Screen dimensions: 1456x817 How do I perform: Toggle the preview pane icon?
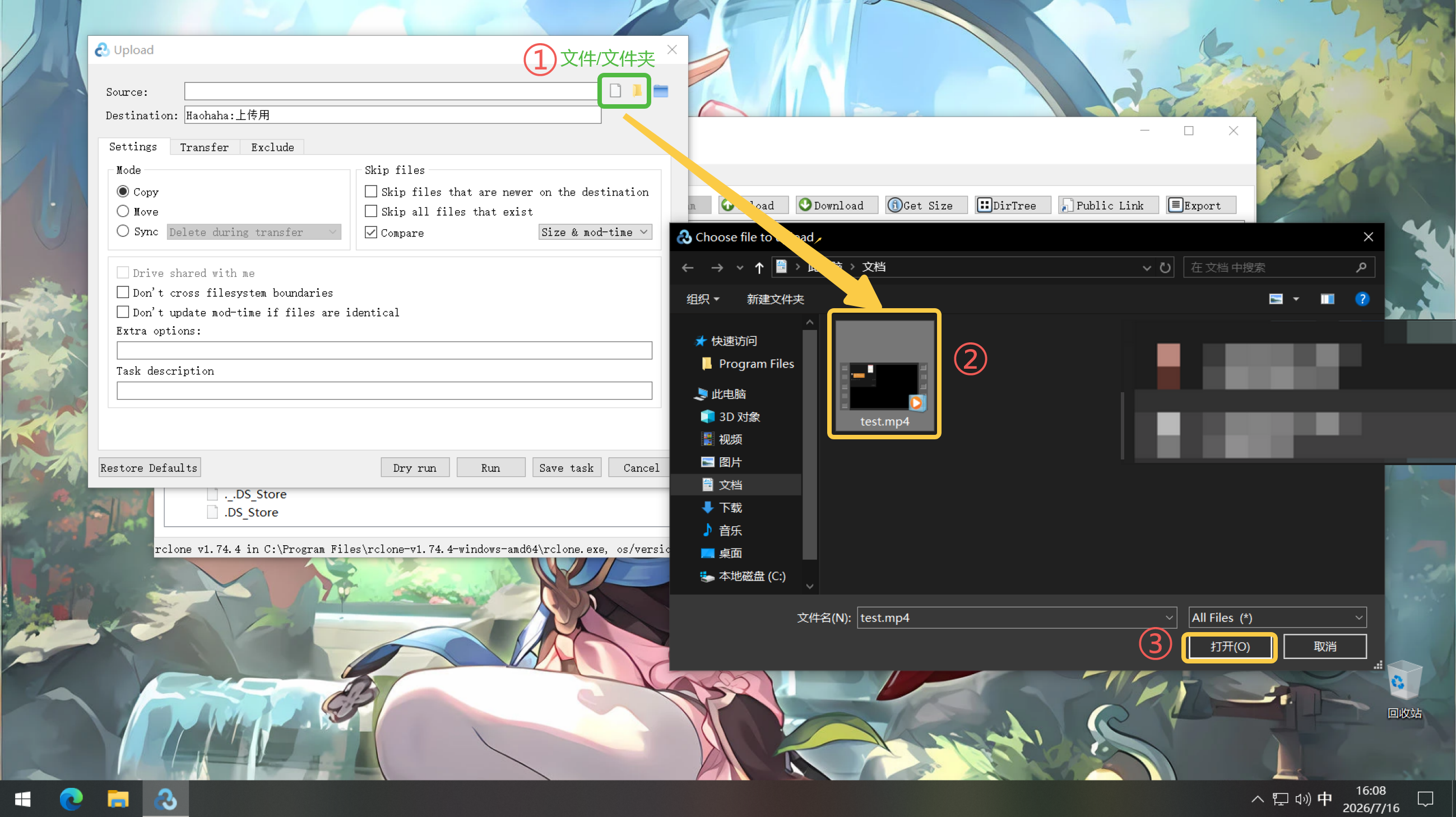click(1327, 299)
